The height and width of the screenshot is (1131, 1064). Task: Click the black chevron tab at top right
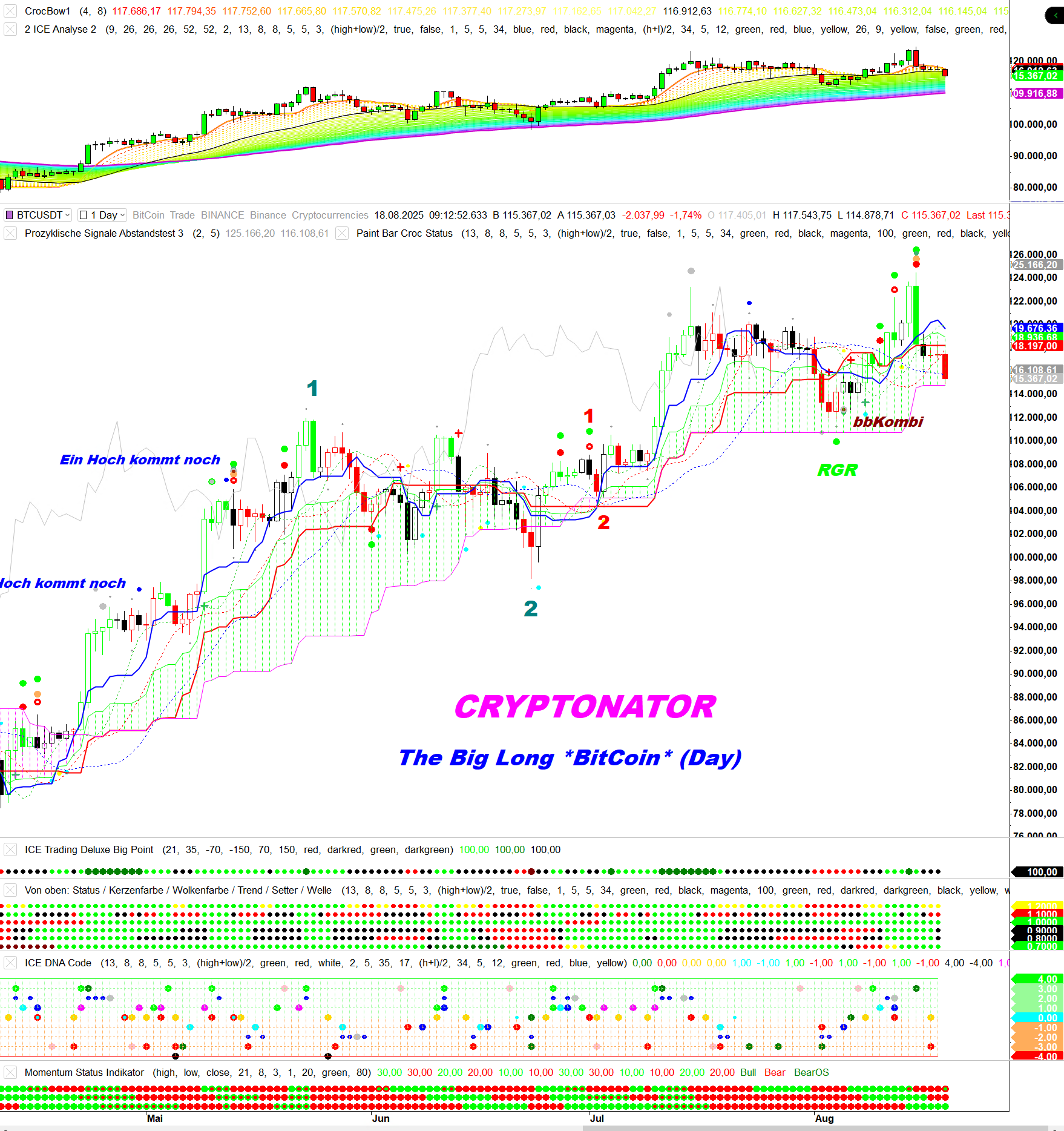pos(1054,15)
